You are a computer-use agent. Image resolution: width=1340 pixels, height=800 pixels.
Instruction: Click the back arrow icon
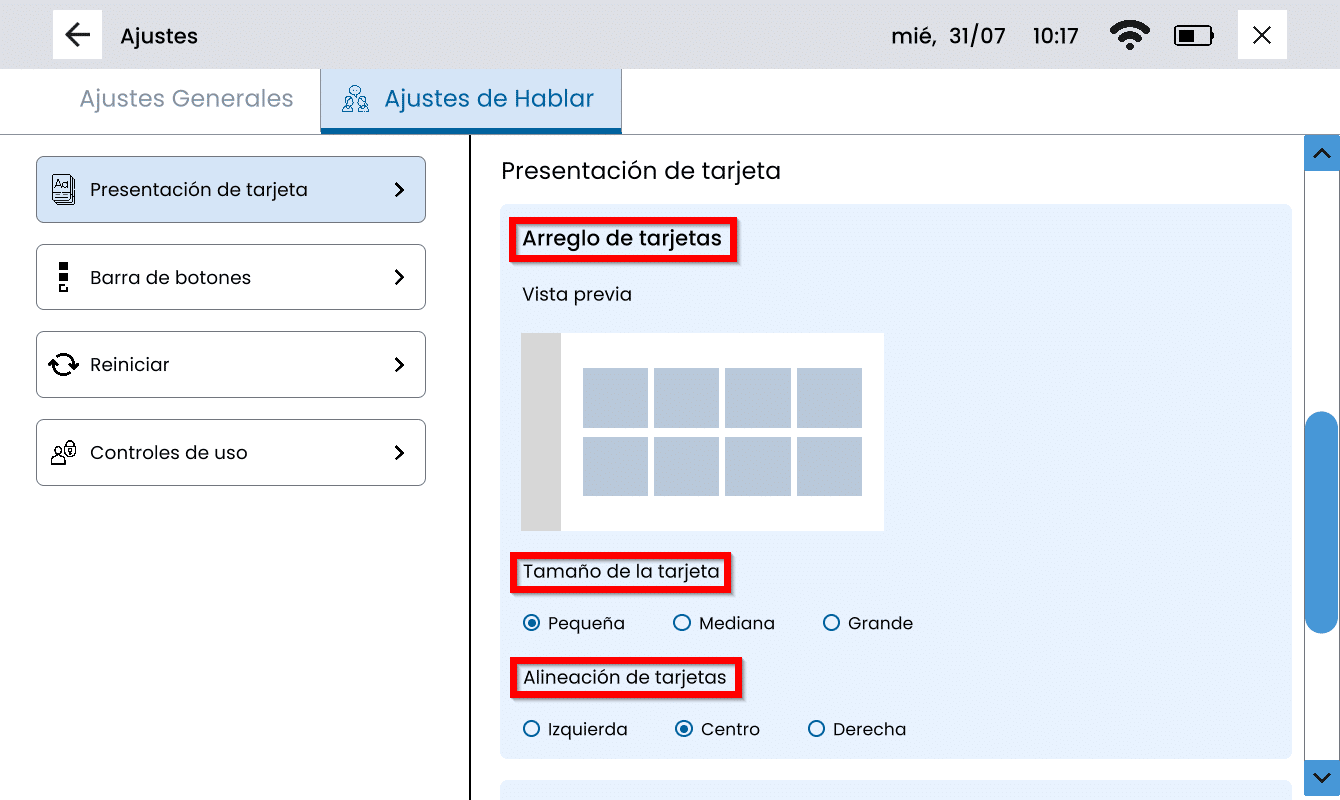point(77,35)
